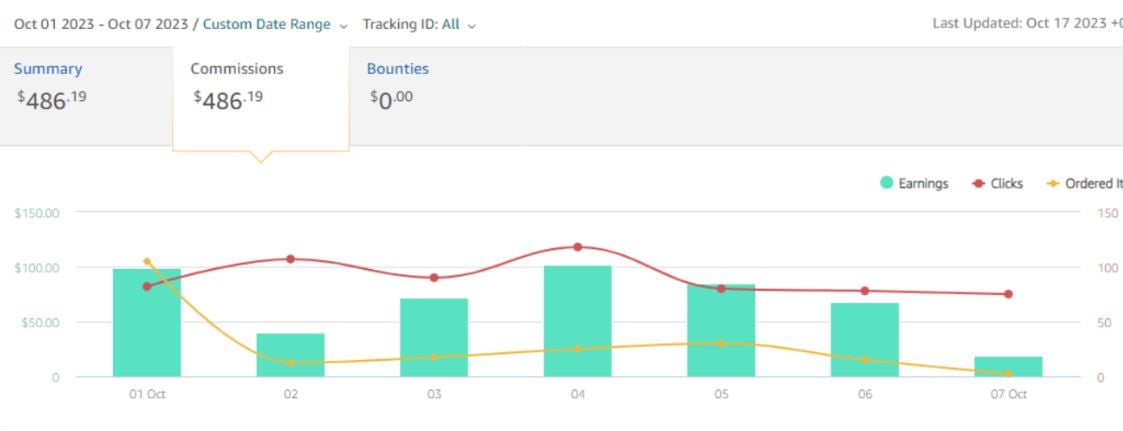1123x431 pixels.
Task: Click the green Earnings legend circle
Action: click(886, 184)
